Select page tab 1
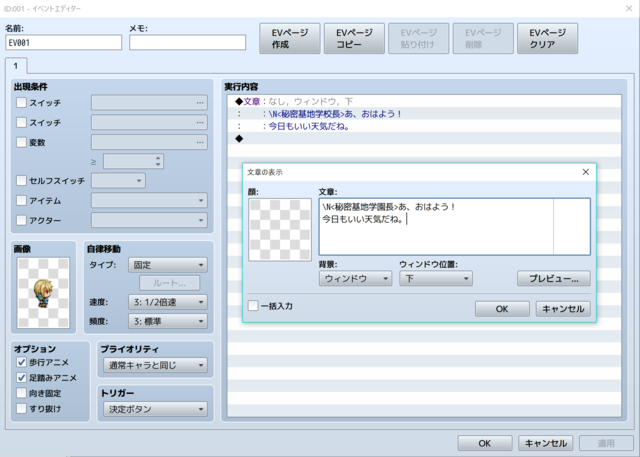 [16, 66]
